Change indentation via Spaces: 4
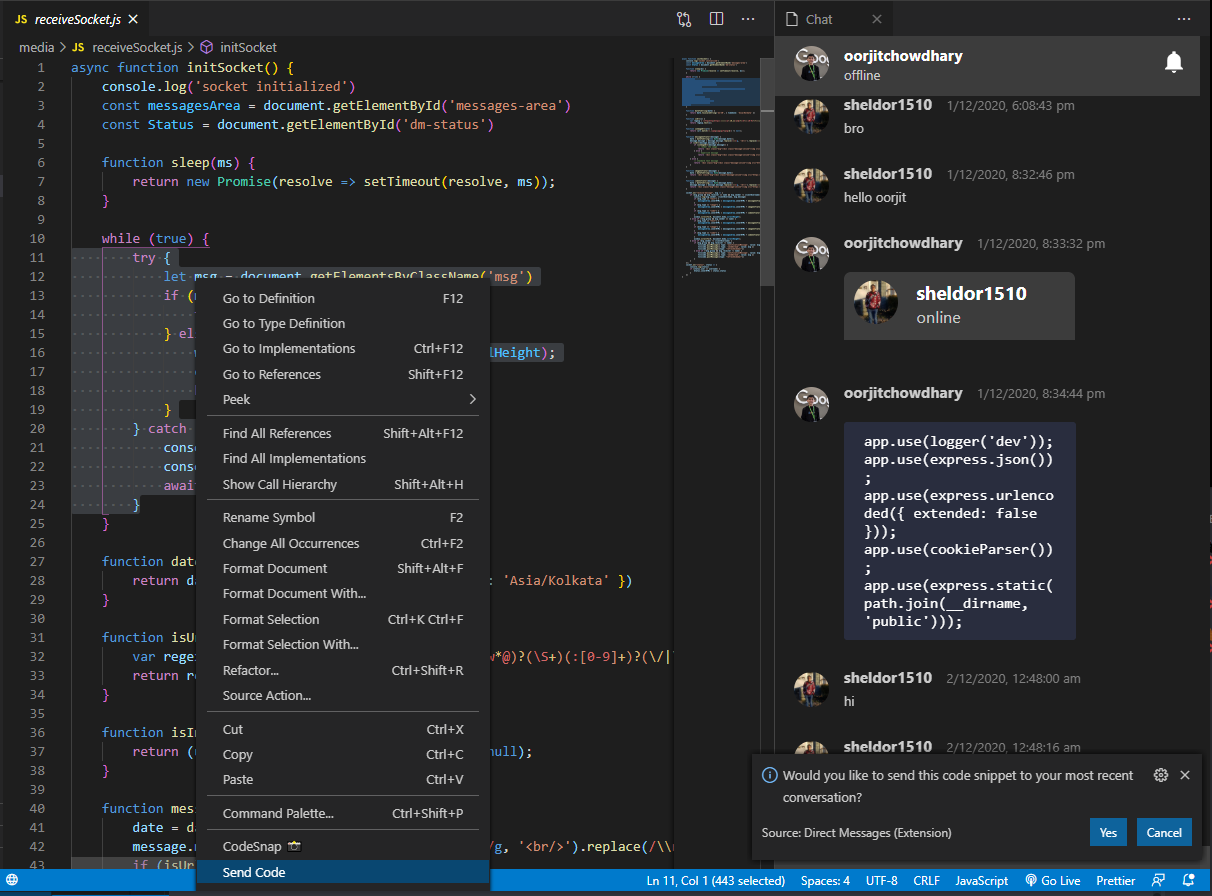The width and height of the screenshot is (1212, 896). pyautogui.click(x=825, y=881)
